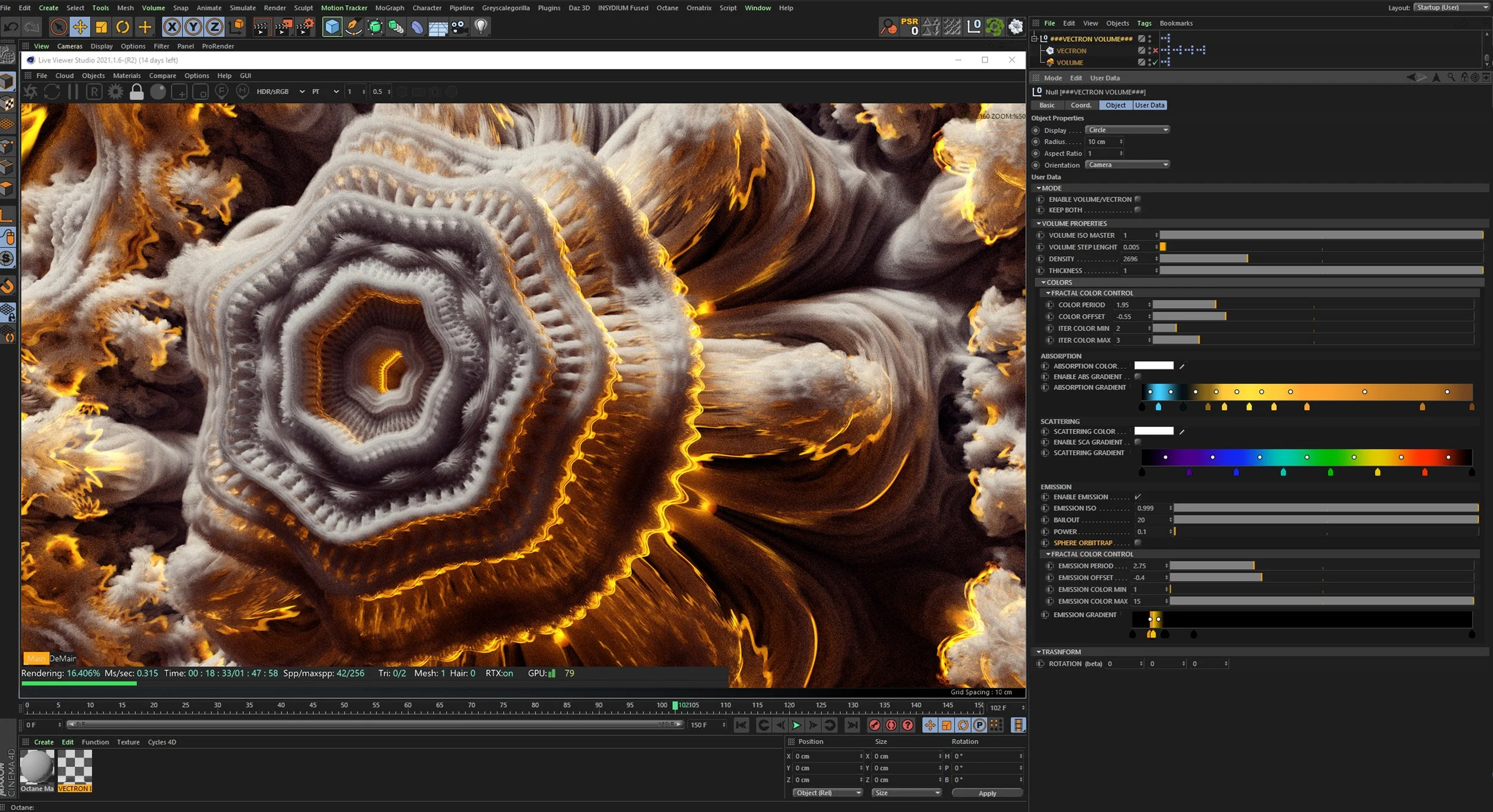Viewport: 1493px width, 812px height.
Task: Switch to the Coord. tab
Action: 1080,105
